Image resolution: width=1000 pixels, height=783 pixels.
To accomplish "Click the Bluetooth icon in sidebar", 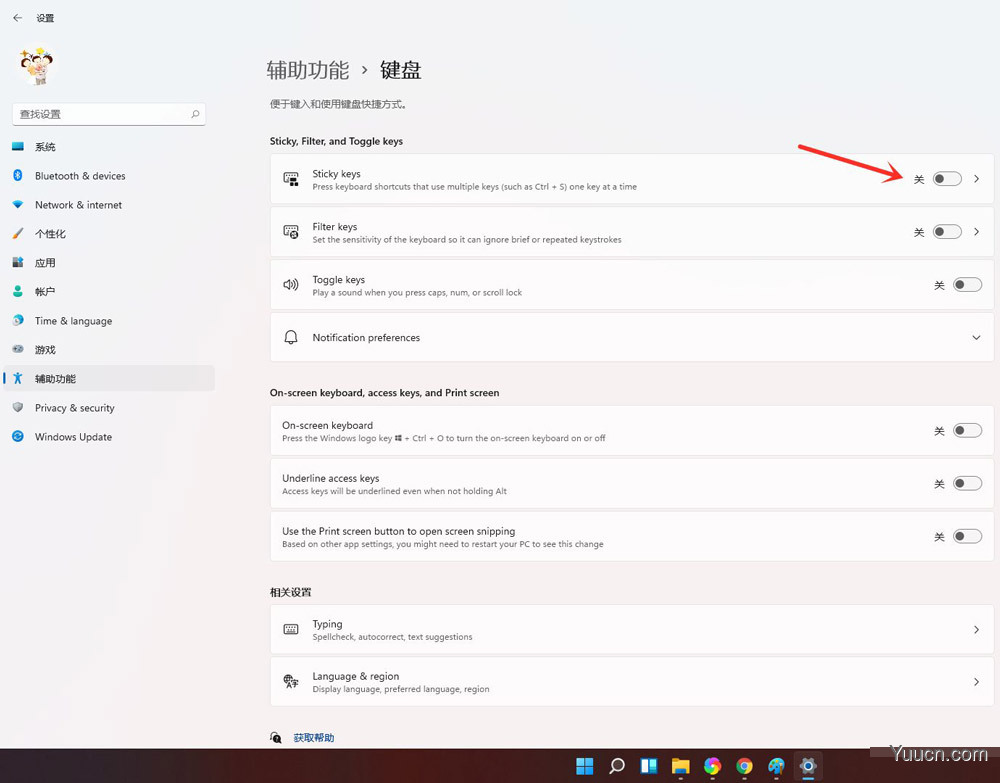I will 18,175.
